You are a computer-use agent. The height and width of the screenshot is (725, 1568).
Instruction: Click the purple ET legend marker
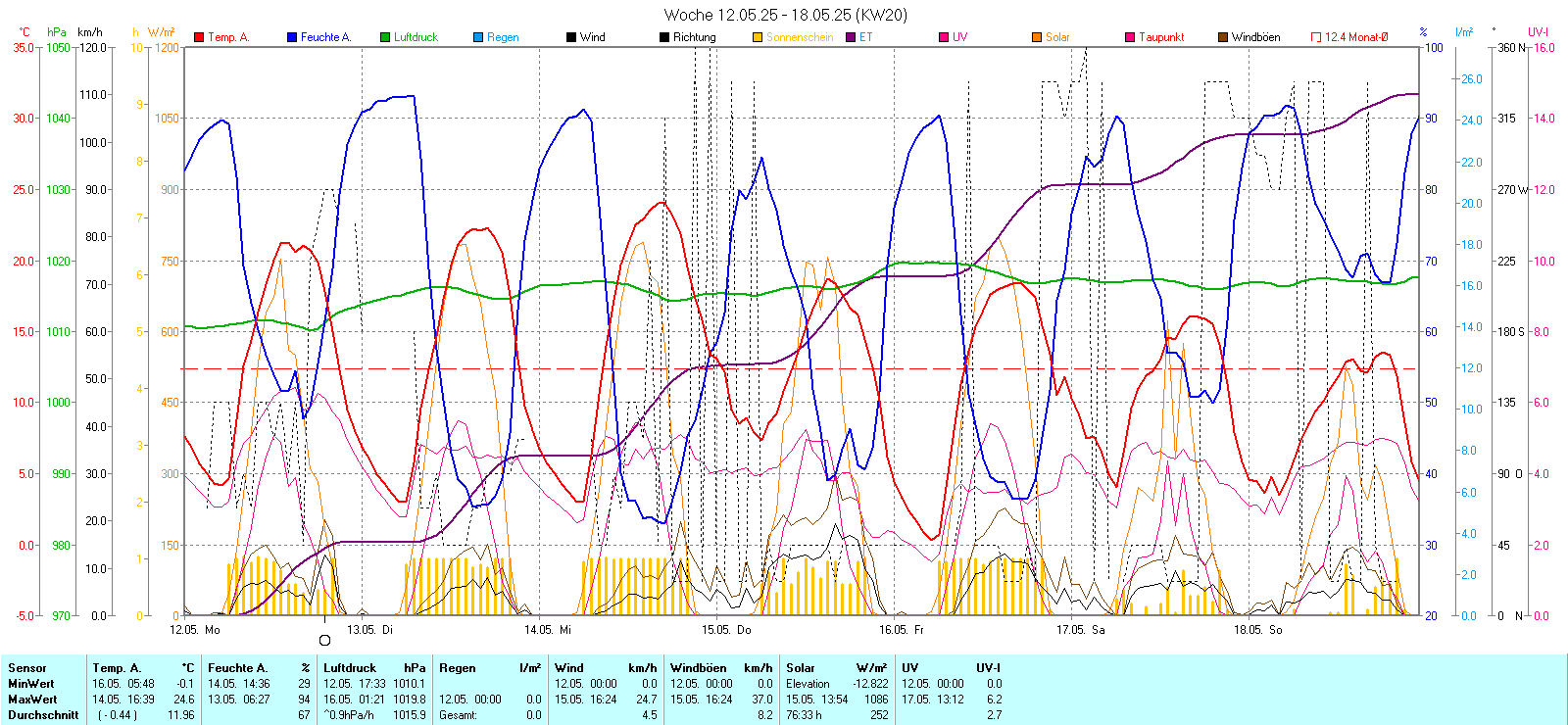point(851,37)
